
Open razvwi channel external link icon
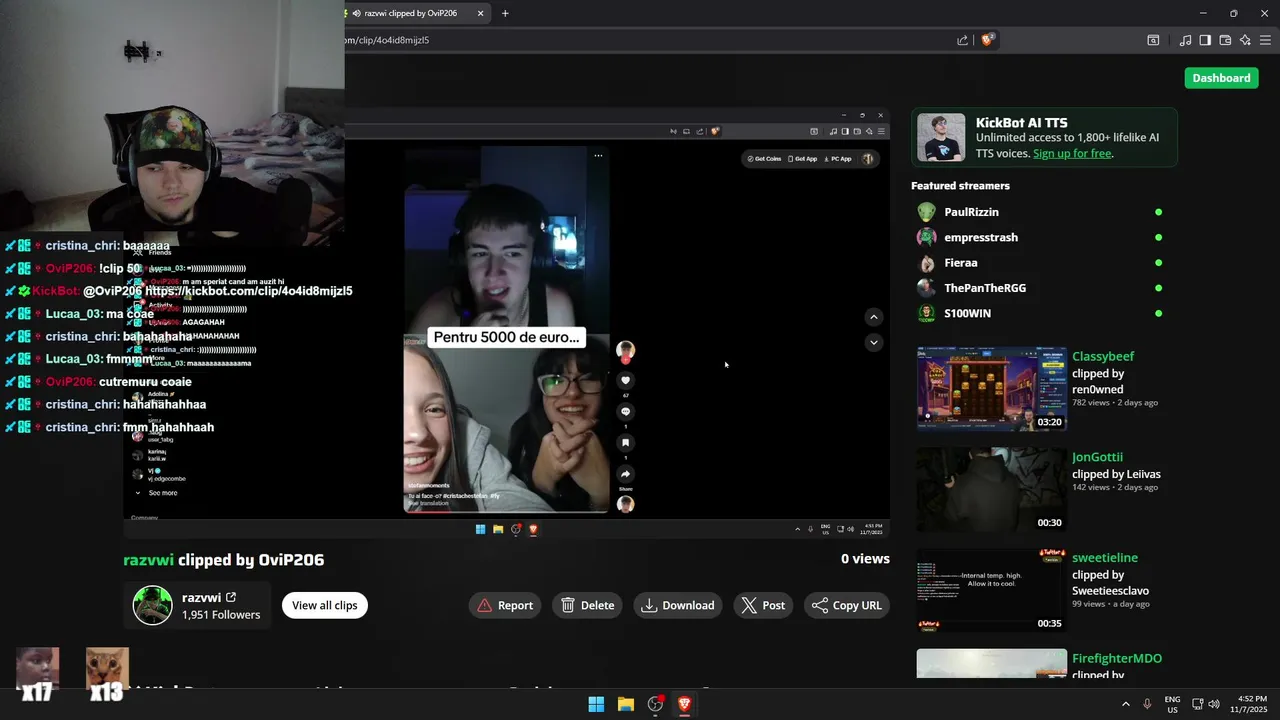[x=231, y=597]
